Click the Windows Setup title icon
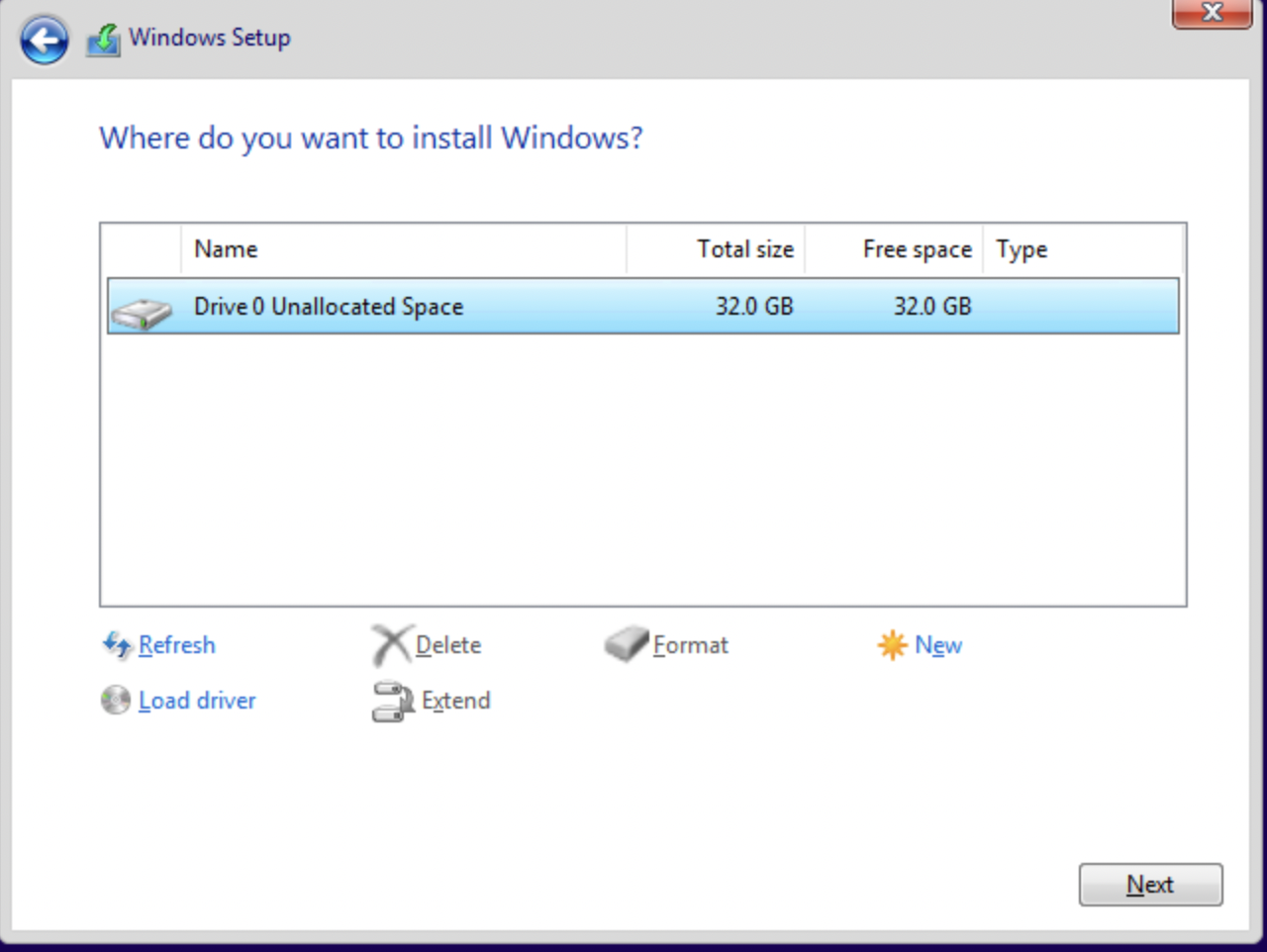This screenshot has width=1267, height=952. click(x=103, y=40)
